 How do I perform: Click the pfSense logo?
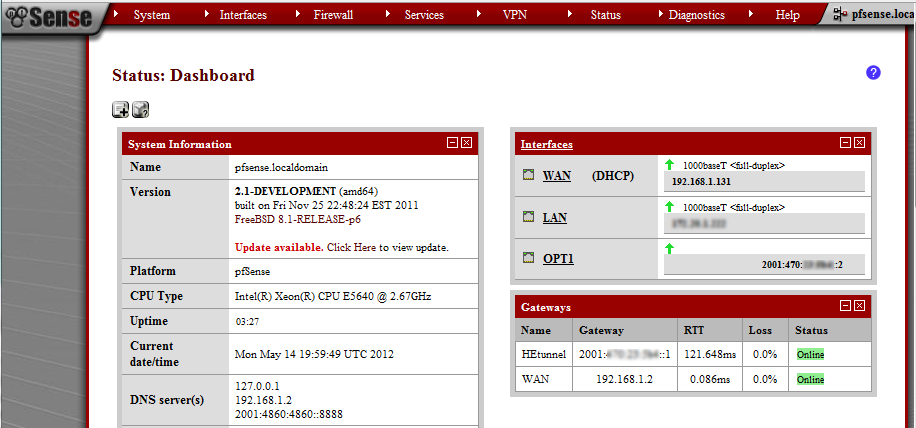pyautogui.click(x=48, y=18)
